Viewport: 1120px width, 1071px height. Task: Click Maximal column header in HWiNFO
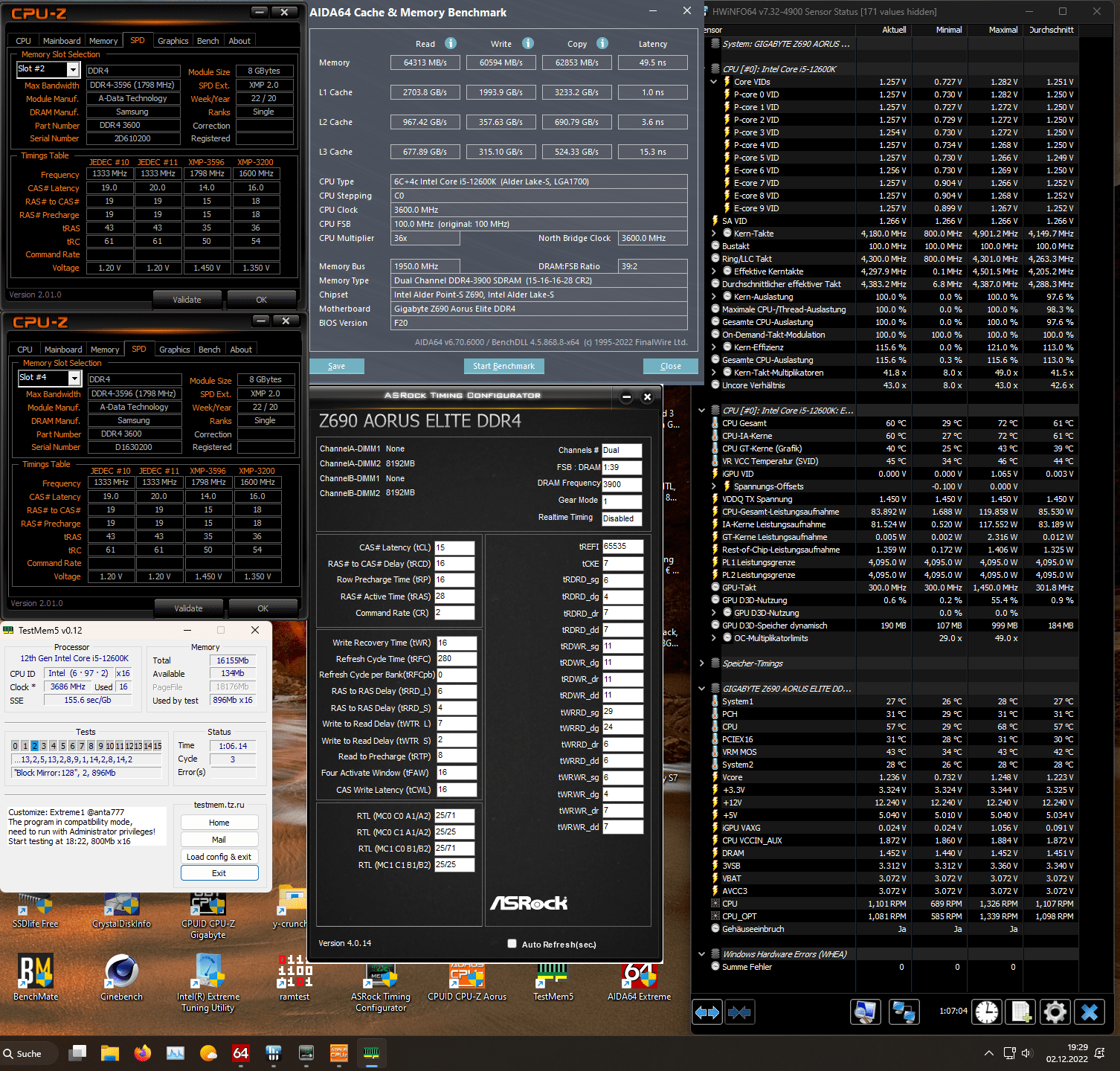pos(996,30)
